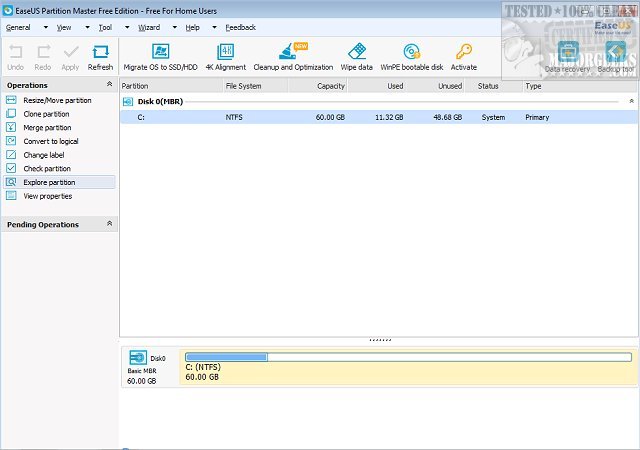Open the Help menu

192,27
